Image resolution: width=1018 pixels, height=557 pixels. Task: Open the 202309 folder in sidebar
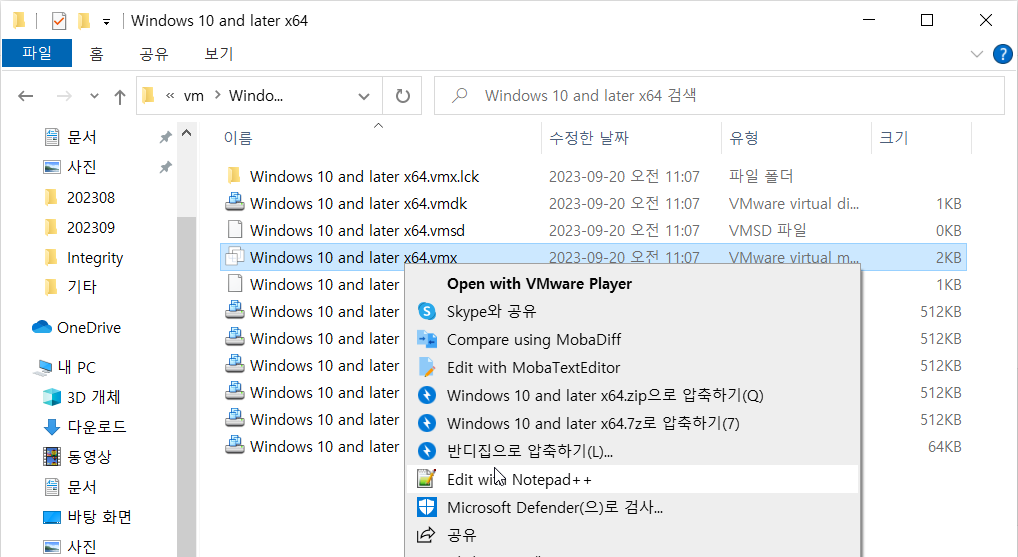pos(90,228)
